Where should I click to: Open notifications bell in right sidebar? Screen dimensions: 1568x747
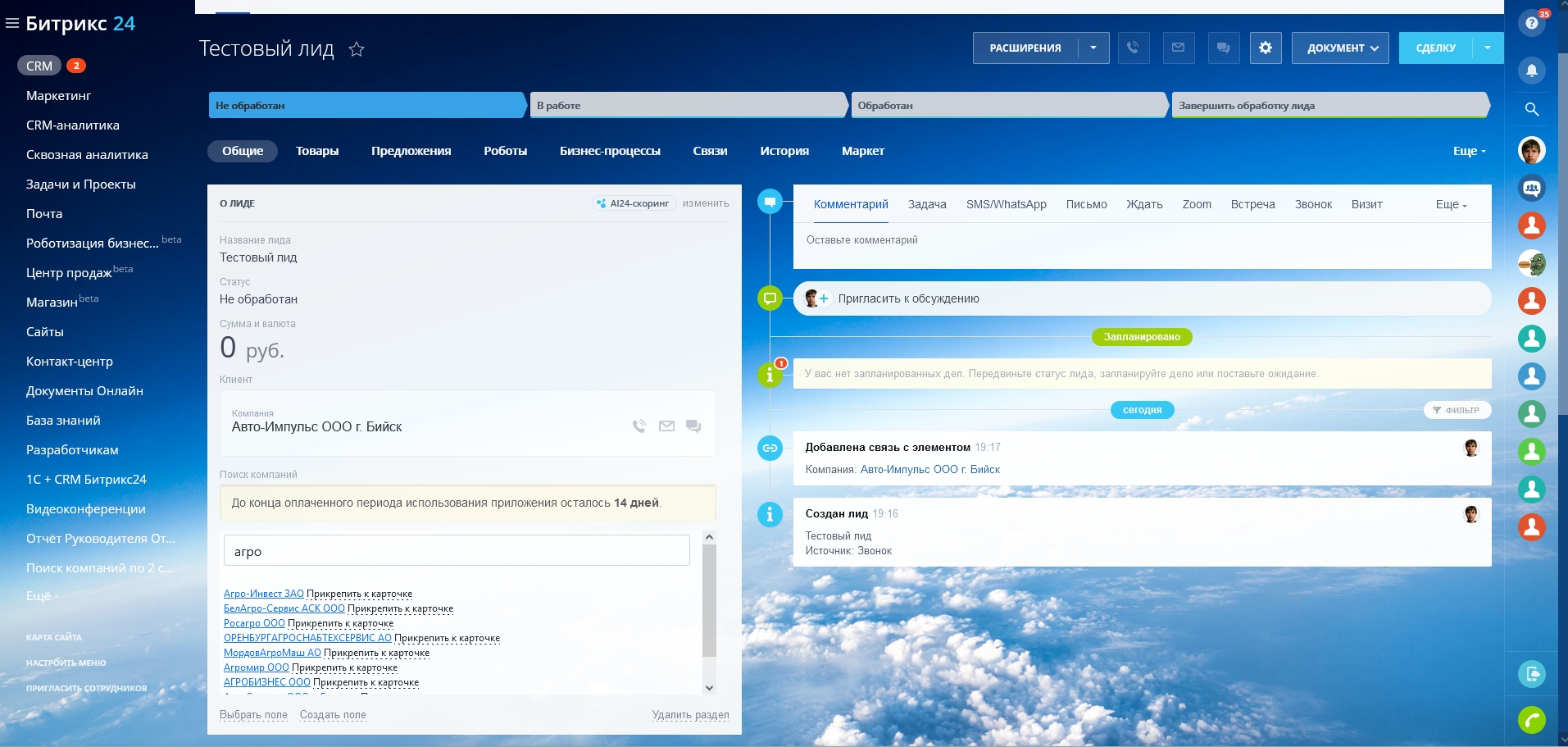(1531, 71)
